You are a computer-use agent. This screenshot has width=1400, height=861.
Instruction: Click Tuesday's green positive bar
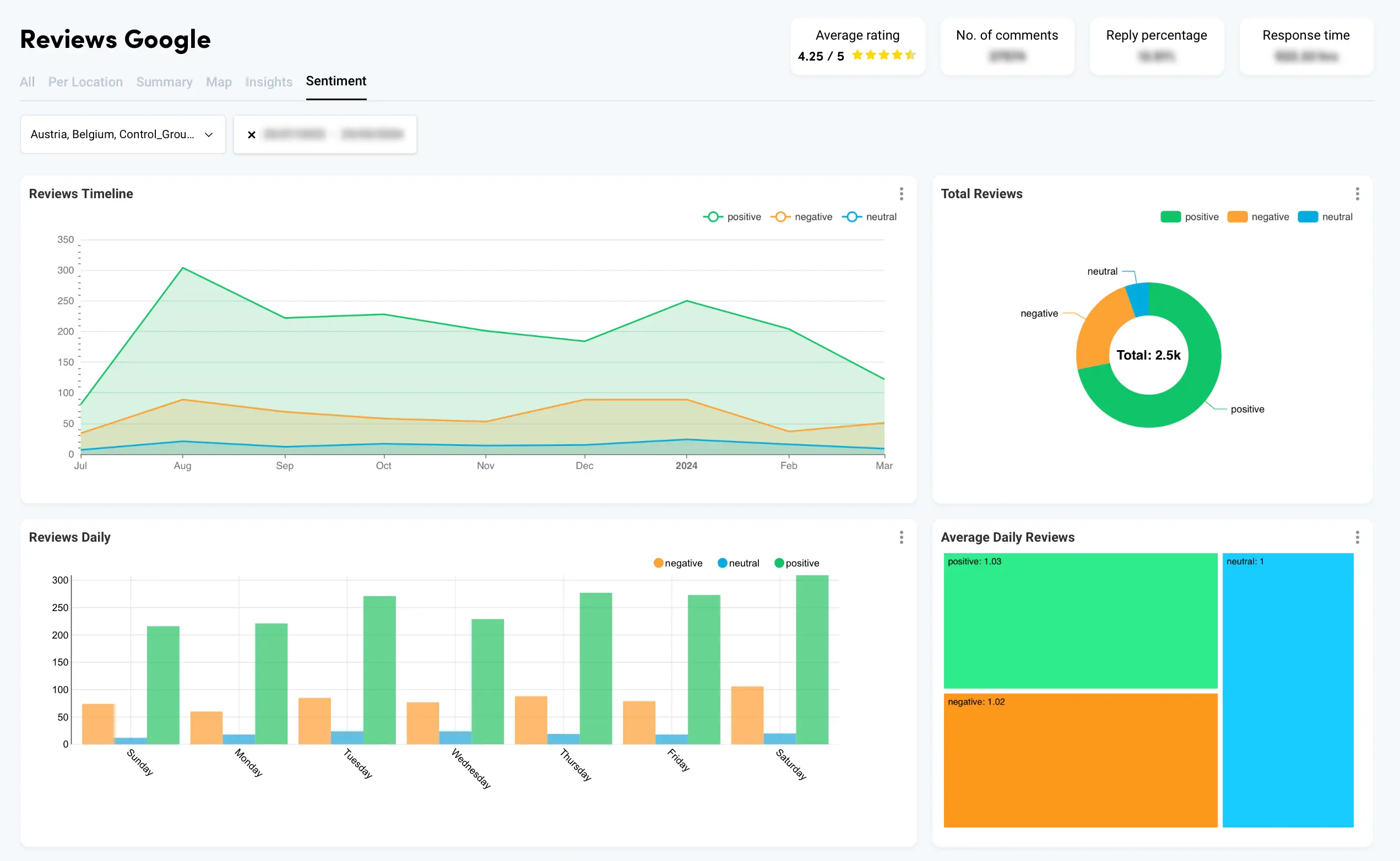tap(379, 670)
